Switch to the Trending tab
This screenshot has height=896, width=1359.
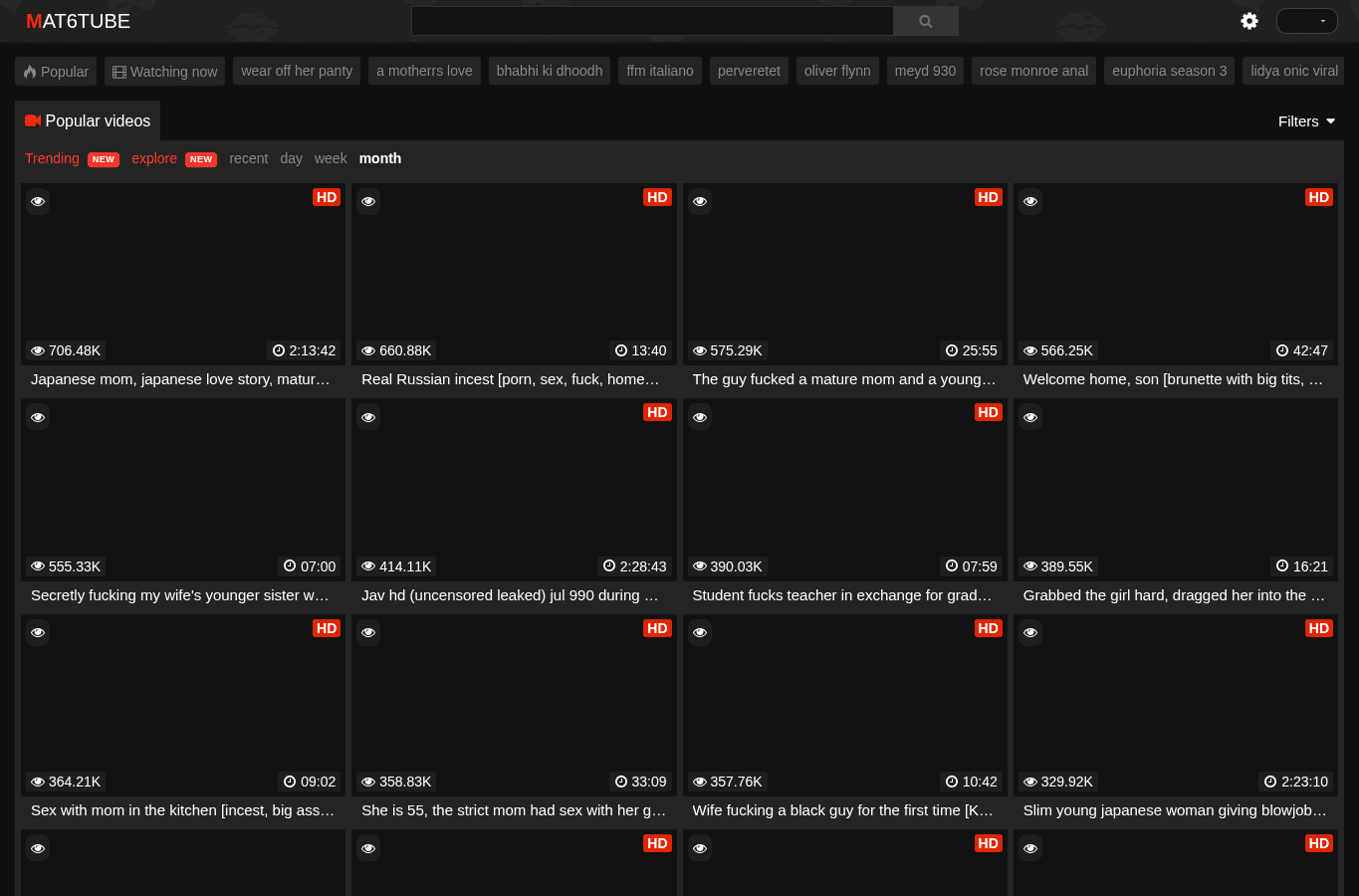(52, 158)
